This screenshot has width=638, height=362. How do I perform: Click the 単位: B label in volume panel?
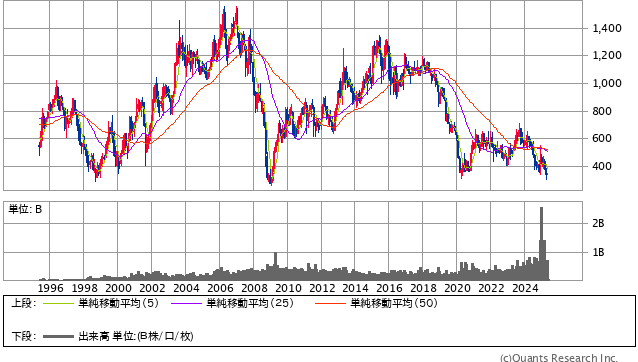(x=25, y=209)
